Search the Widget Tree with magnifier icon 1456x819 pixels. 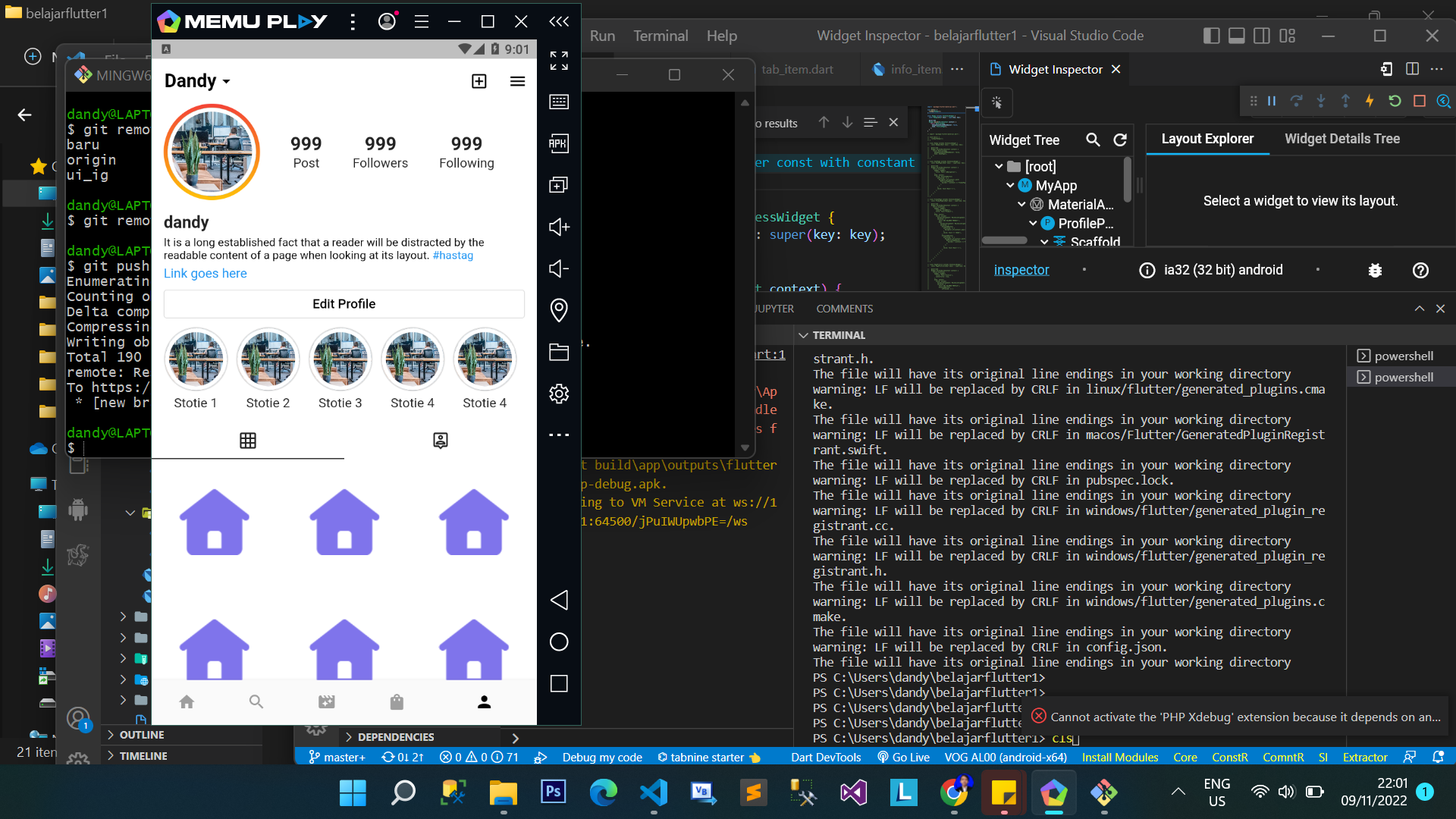click(1094, 140)
